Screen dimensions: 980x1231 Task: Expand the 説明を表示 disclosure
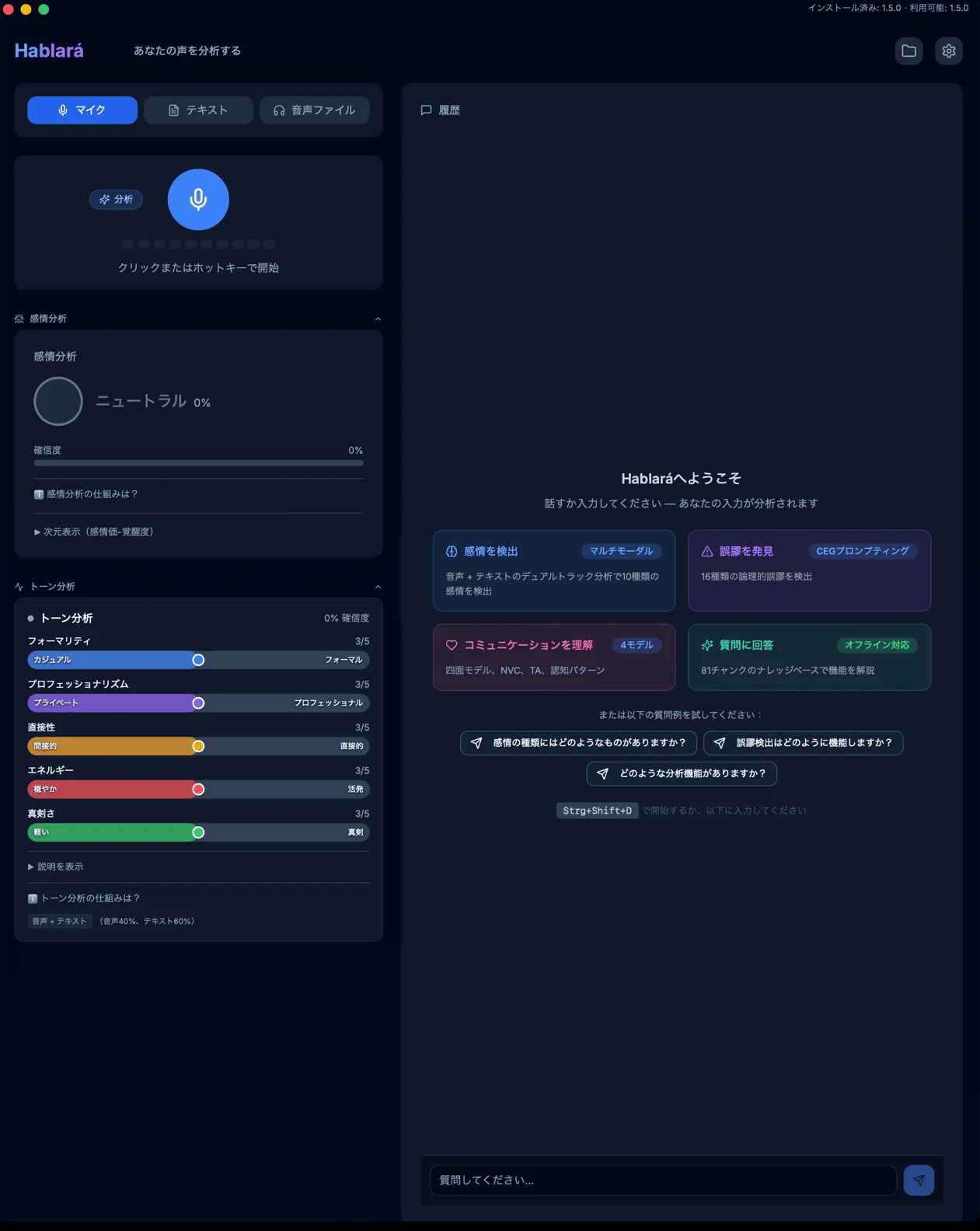coord(56,867)
